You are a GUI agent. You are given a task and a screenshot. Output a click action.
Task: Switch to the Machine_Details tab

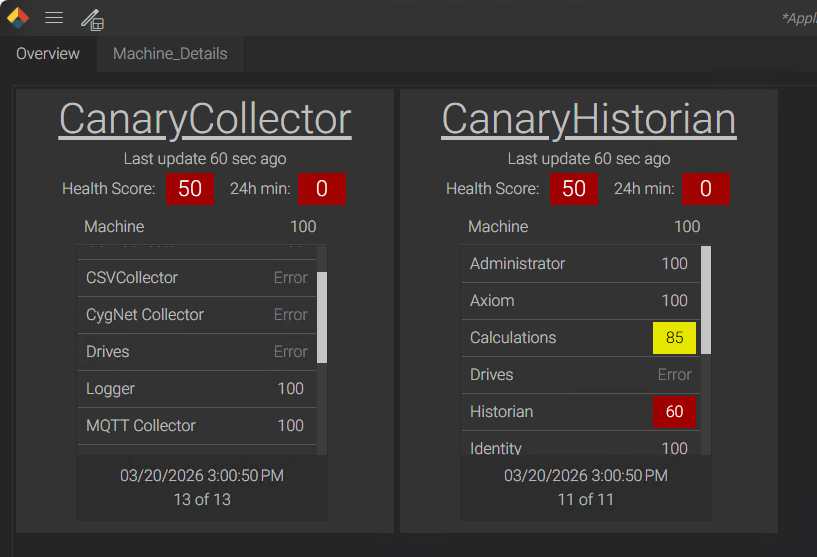pyautogui.click(x=170, y=54)
